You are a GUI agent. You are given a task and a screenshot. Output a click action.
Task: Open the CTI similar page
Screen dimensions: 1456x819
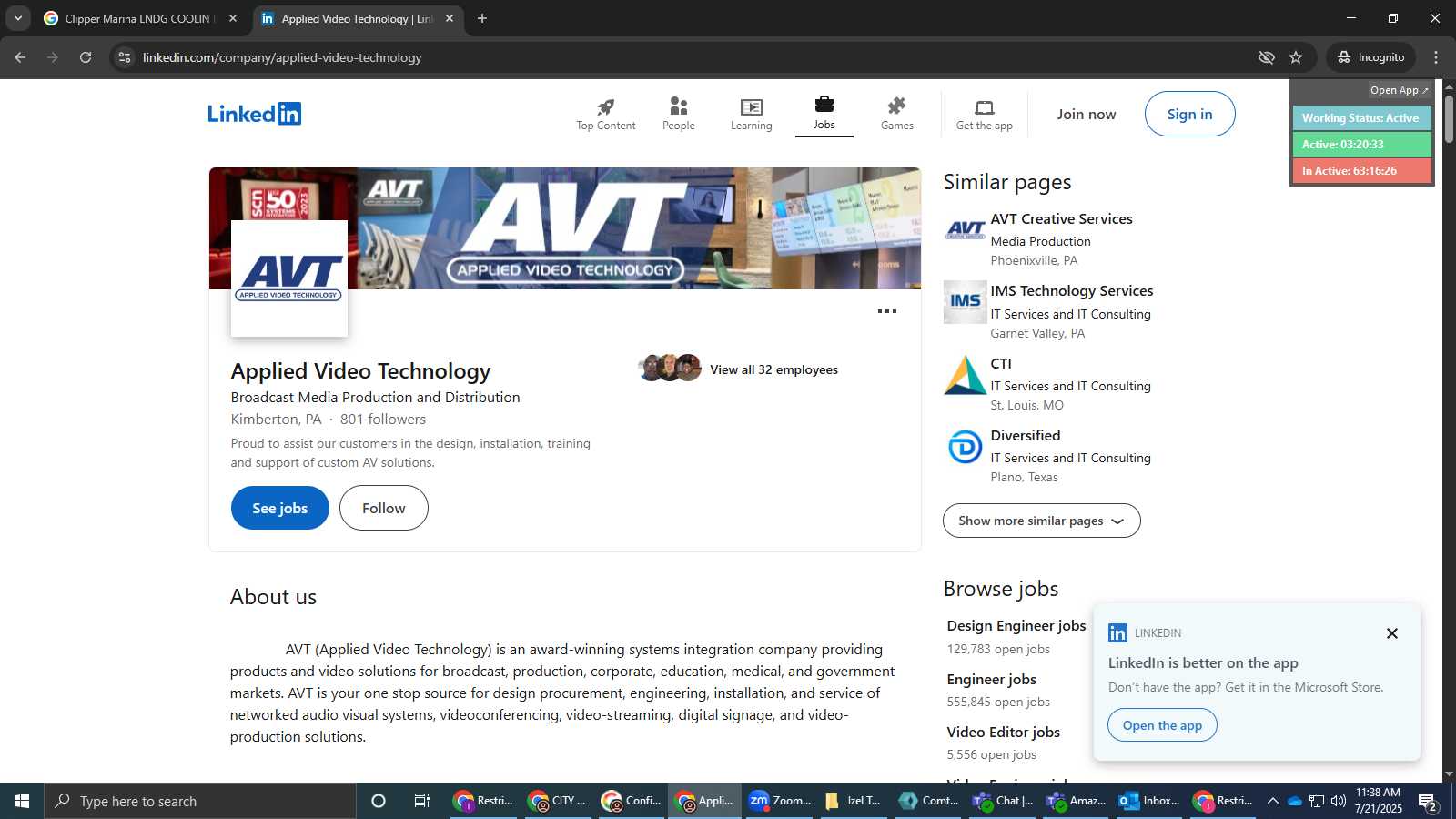point(1001,364)
